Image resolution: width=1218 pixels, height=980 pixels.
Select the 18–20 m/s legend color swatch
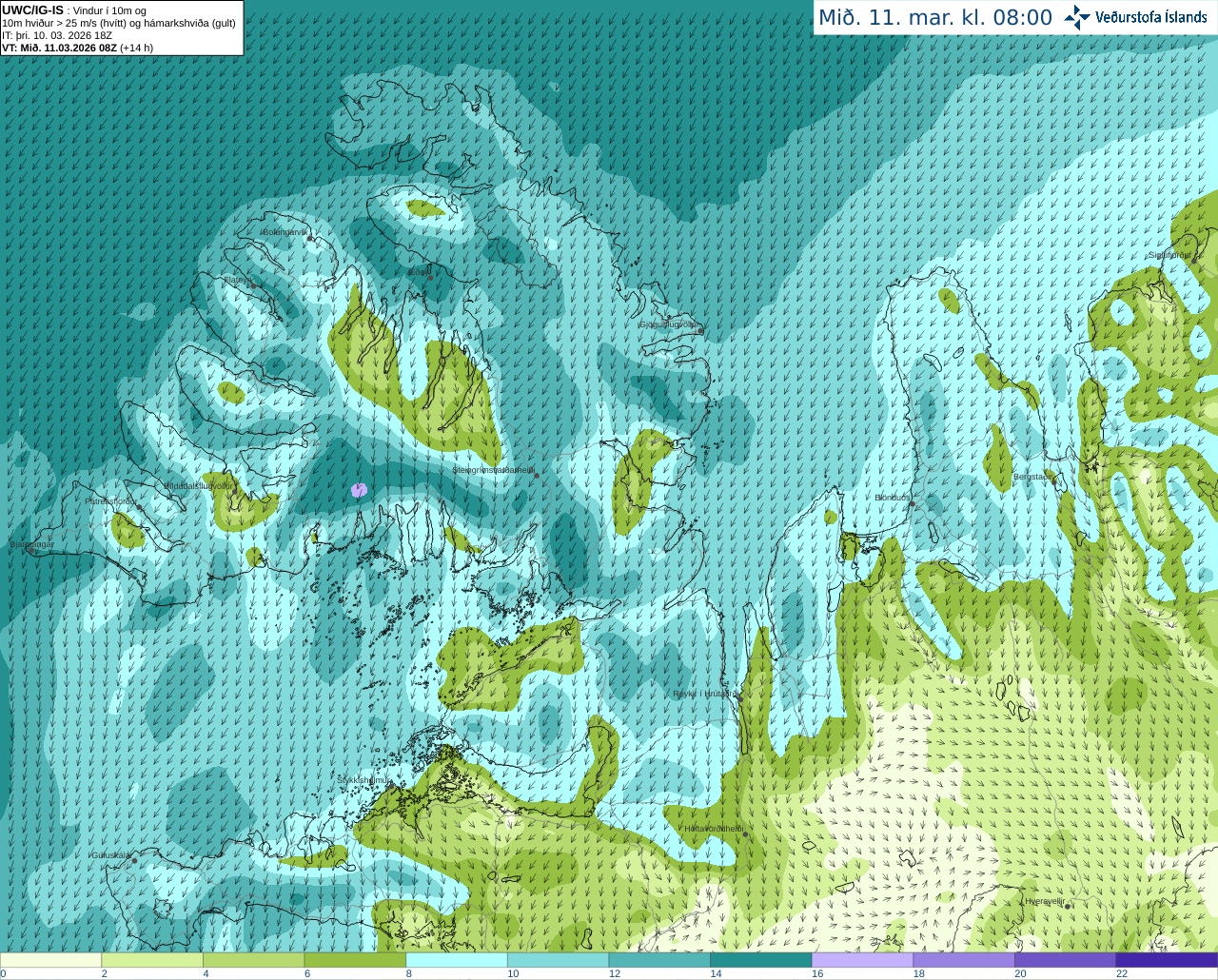click(964, 960)
